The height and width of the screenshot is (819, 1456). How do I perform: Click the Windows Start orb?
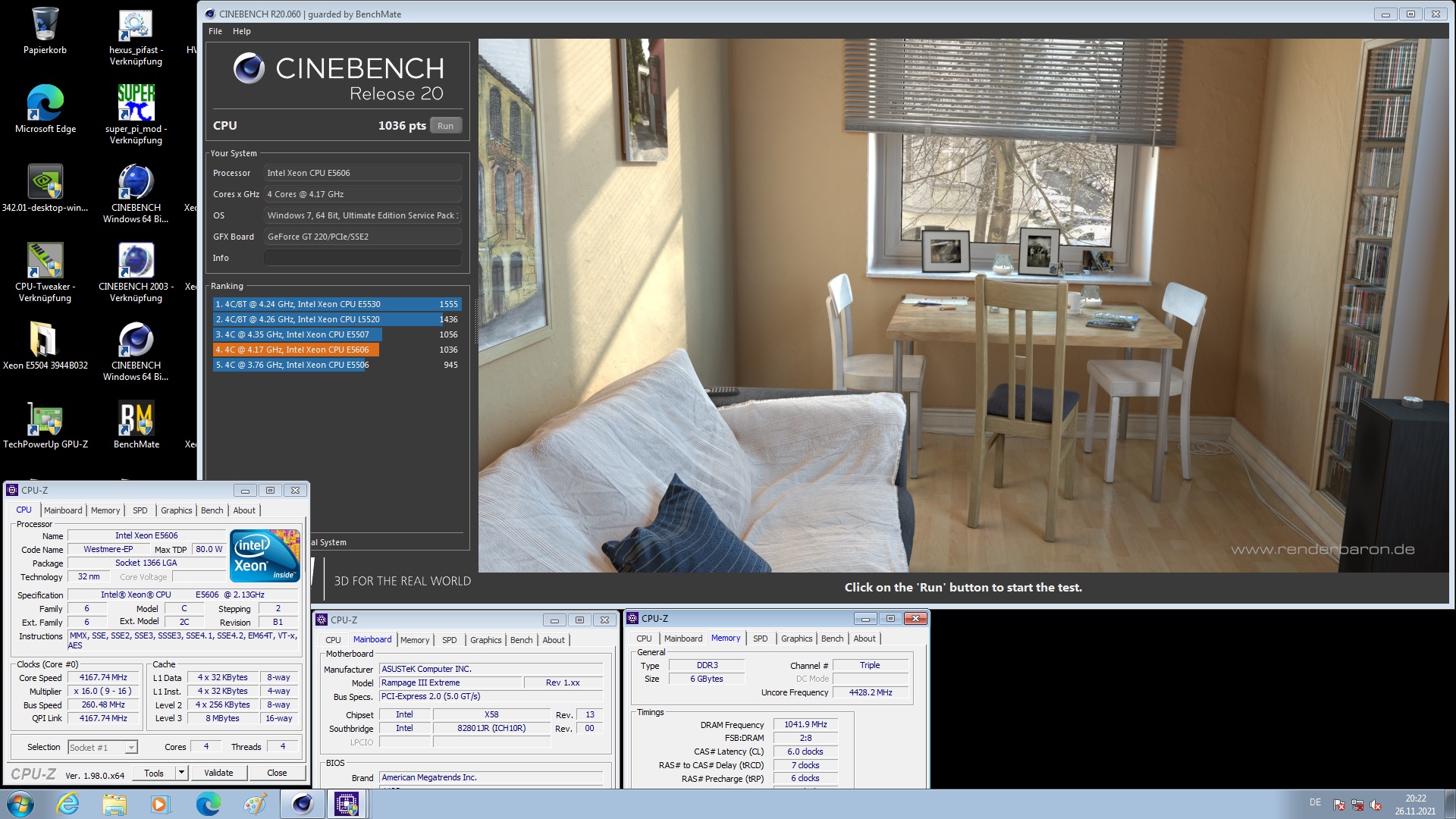tap(20, 804)
